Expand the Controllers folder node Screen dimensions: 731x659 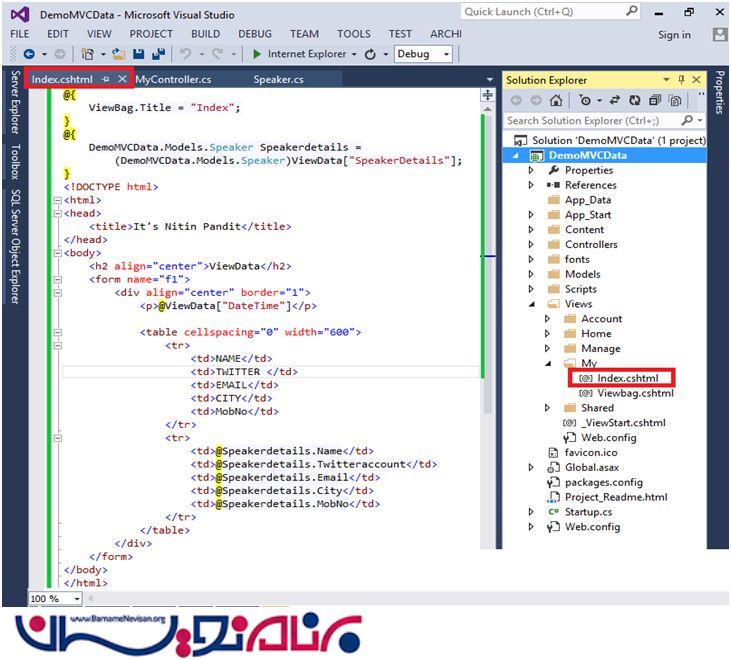(532, 244)
